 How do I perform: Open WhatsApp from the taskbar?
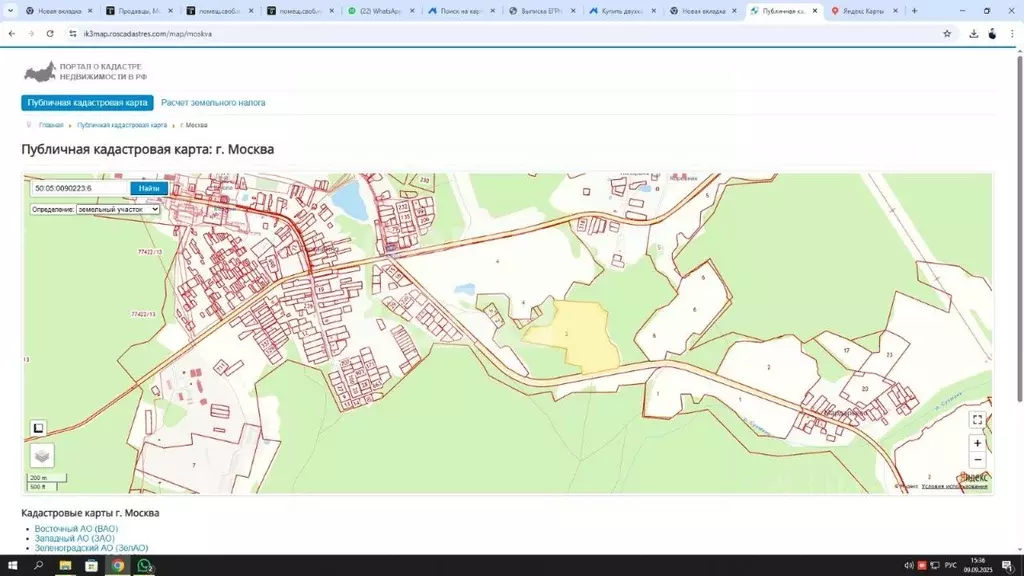tap(144, 566)
